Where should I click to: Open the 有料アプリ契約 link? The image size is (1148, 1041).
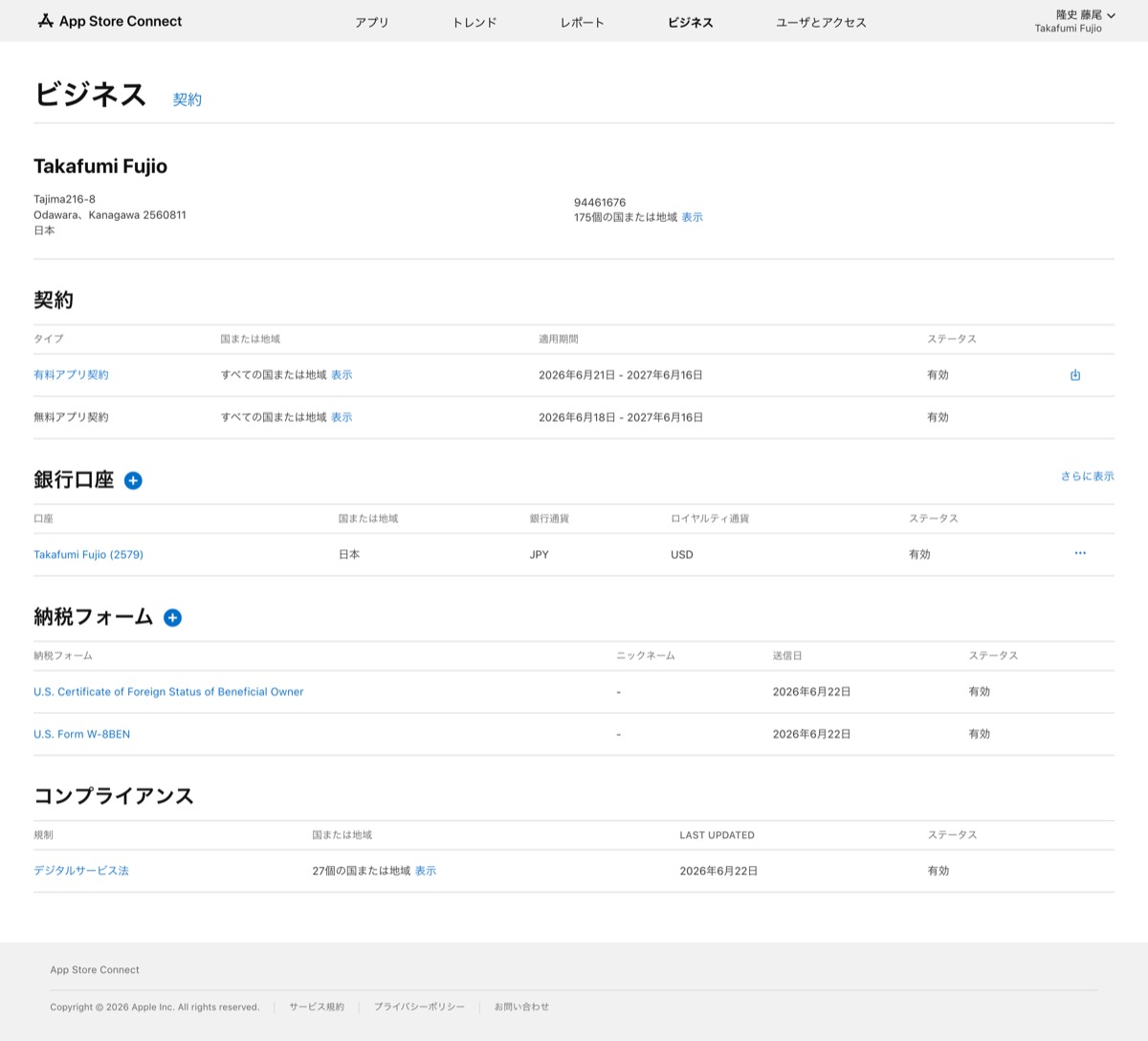pyautogui.click(x=71, y=375)
